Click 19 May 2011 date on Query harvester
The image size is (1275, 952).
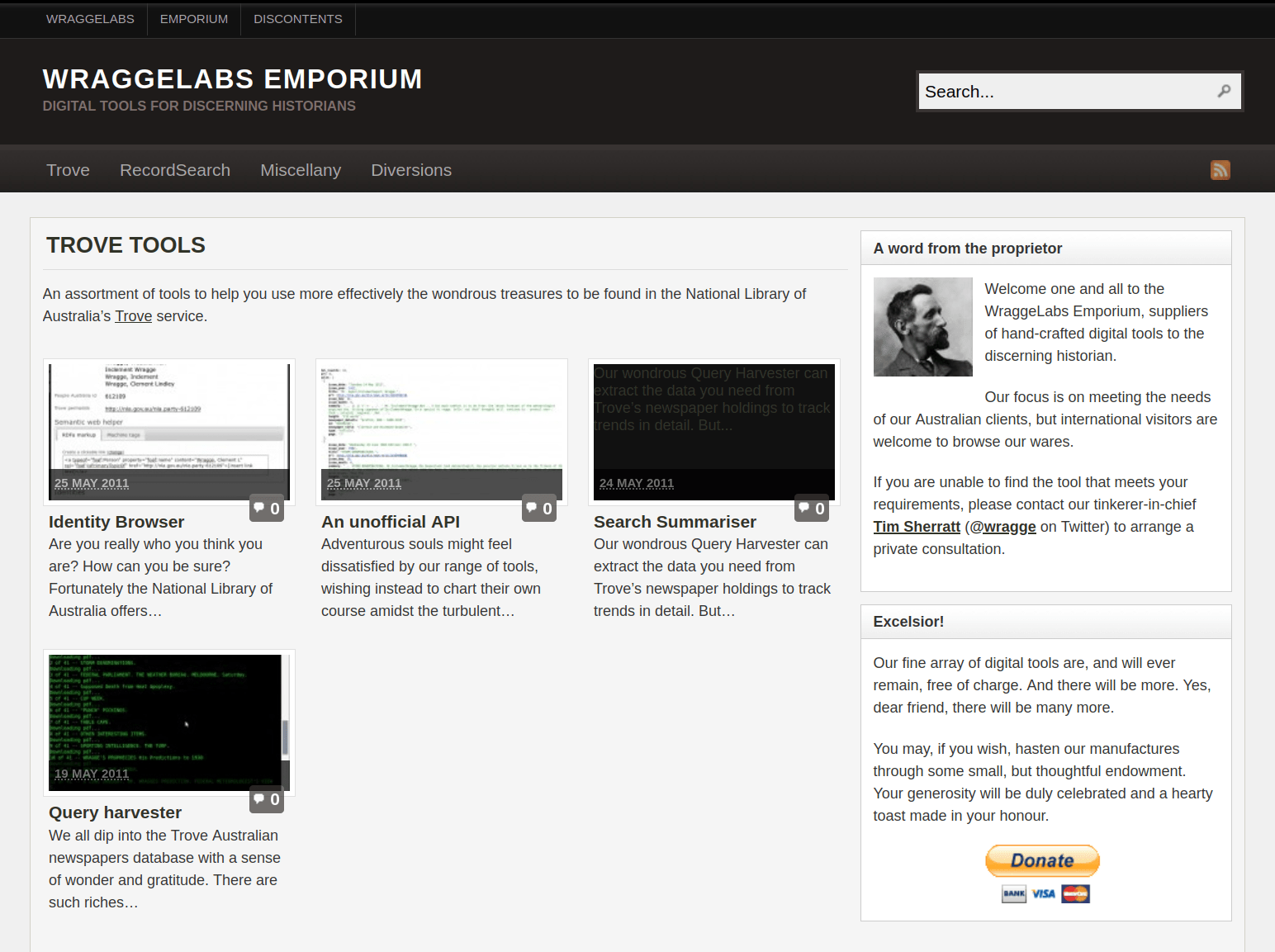[x=92, y=774]
